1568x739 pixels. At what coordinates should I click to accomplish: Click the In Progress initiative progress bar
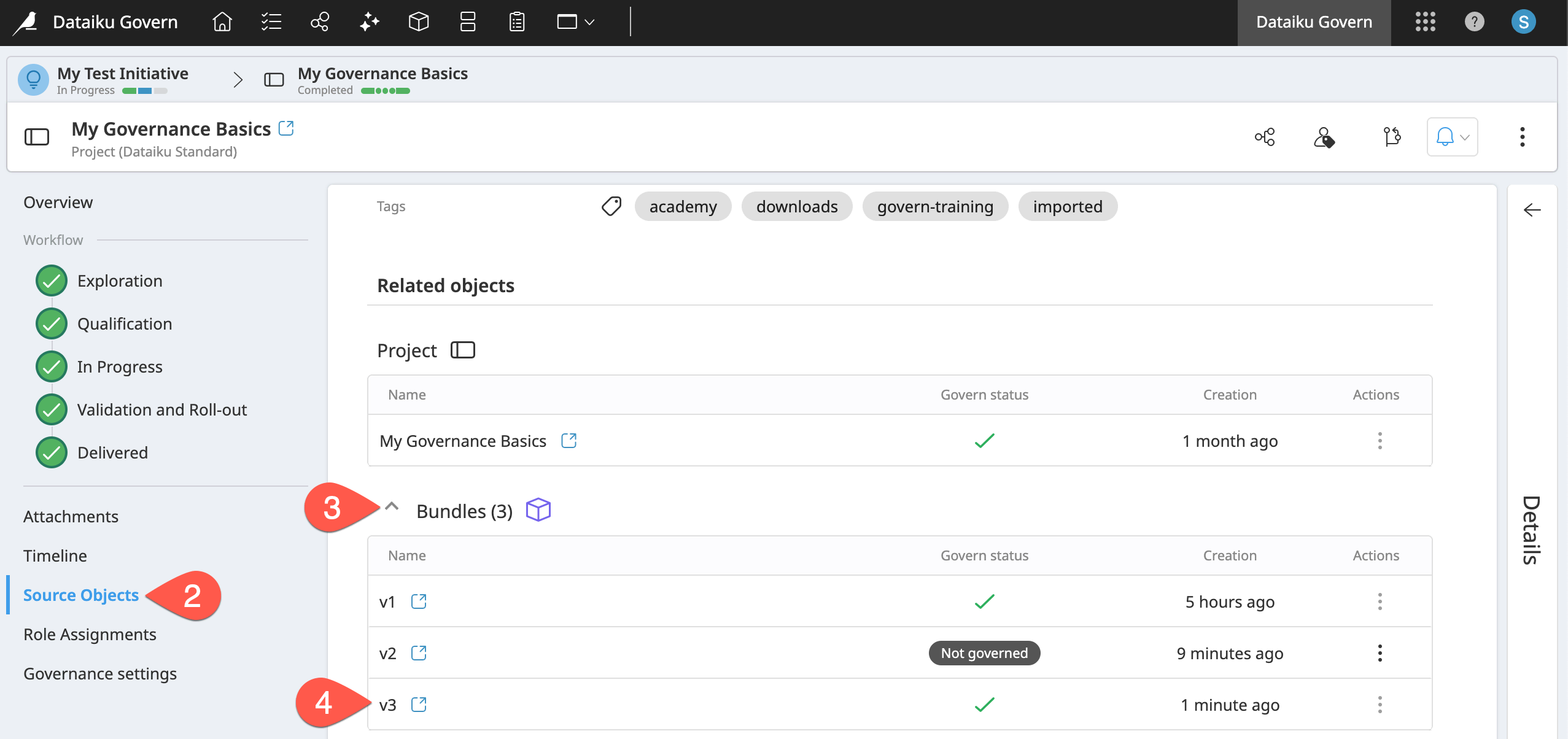tap(145, 91)
